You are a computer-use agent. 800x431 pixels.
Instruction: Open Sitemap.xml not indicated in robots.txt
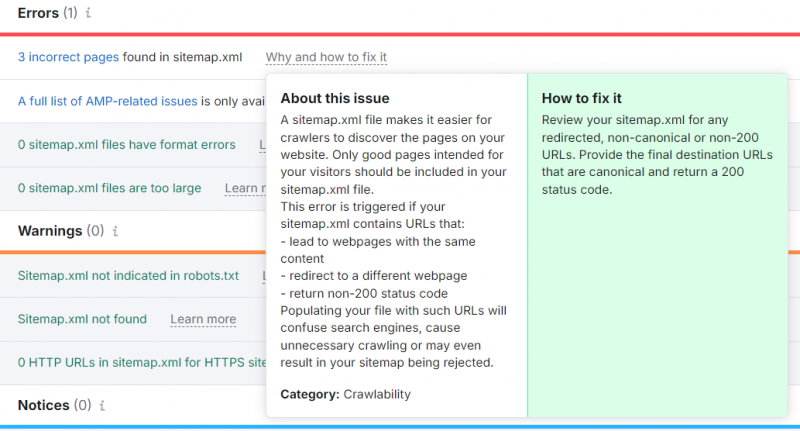pyautogui.click(x=128, y=276)
